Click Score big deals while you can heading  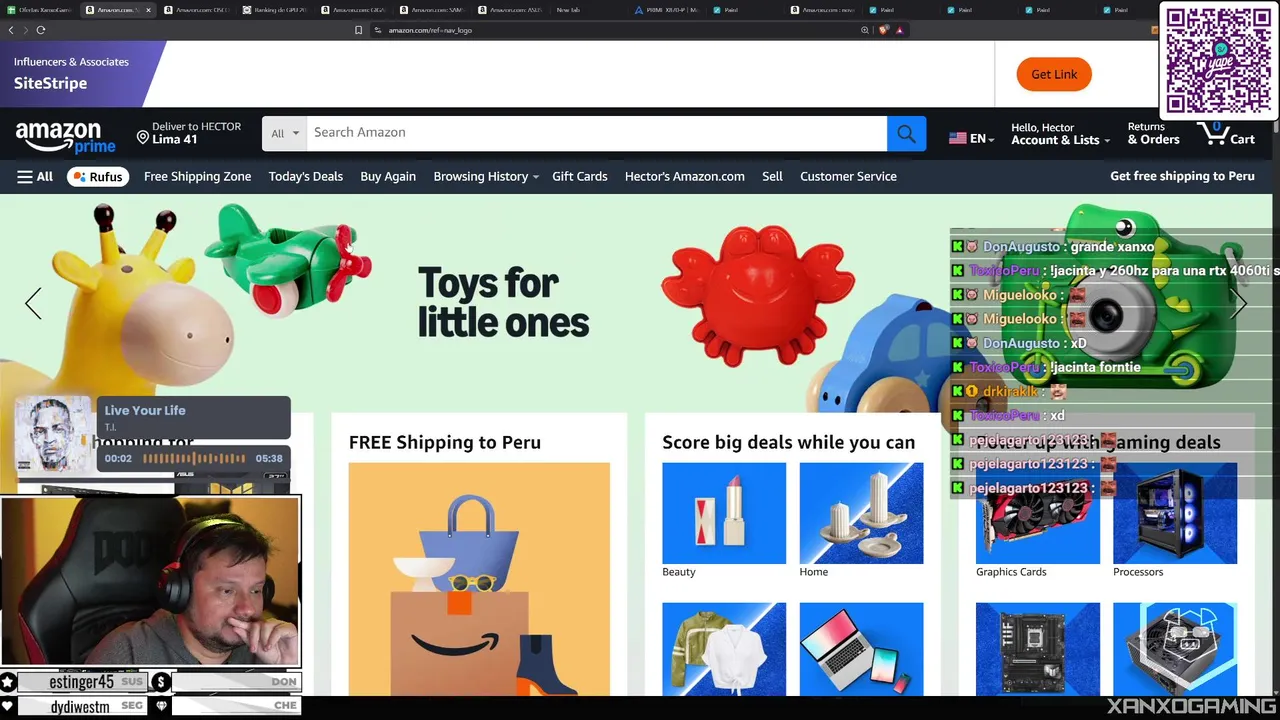788,442
